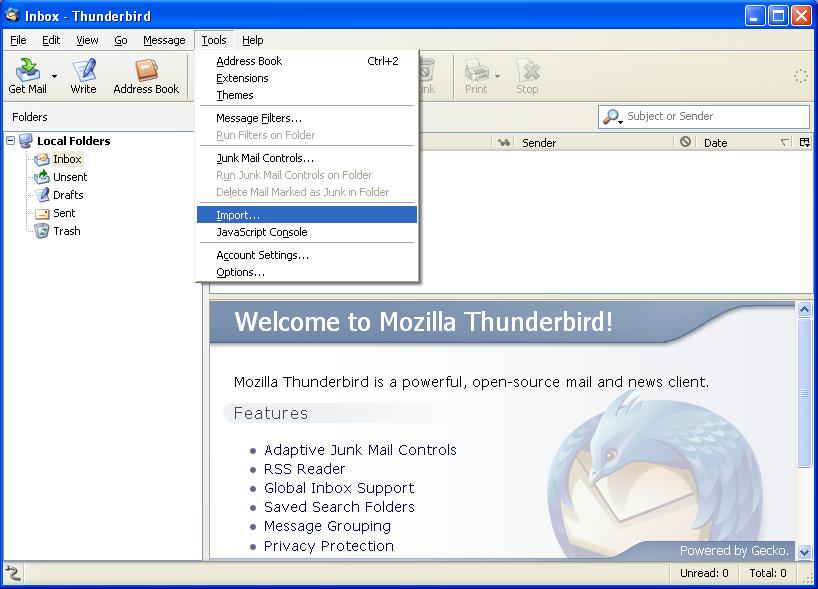818x589 pixels.
Task: Select the Unsent folder
Action: point(70,177)
